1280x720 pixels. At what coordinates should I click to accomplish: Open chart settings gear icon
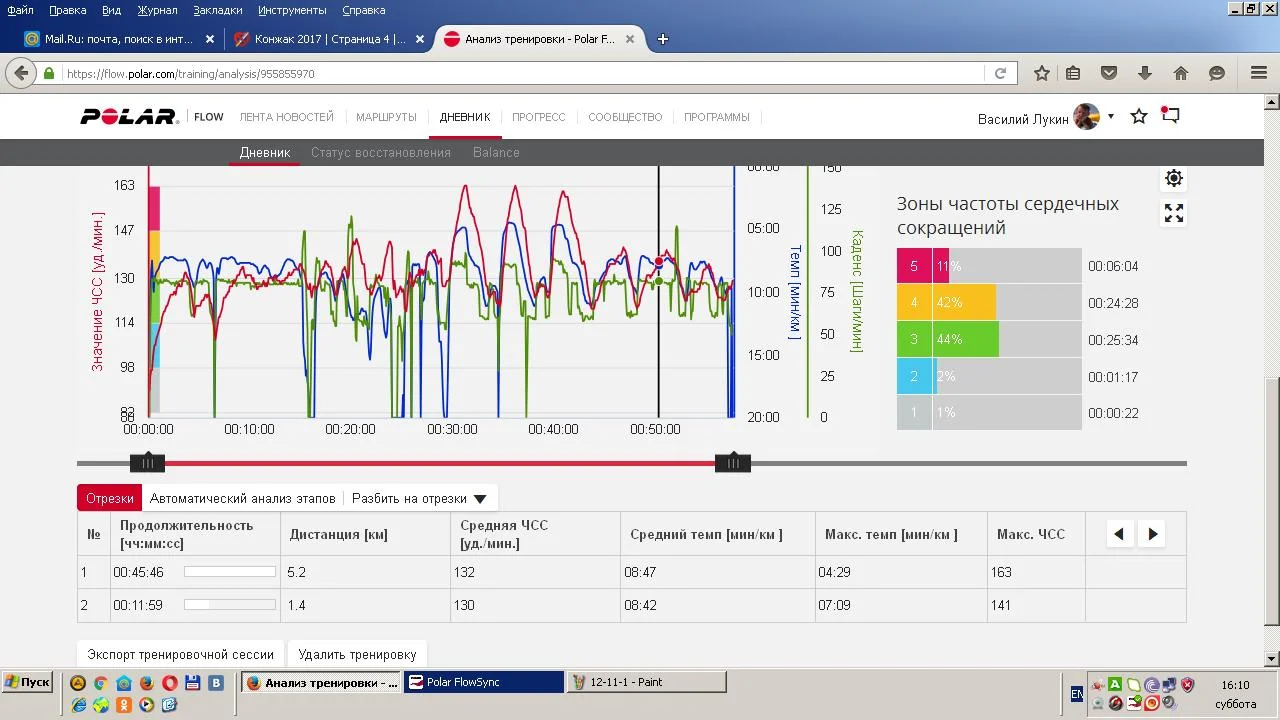click(x=1173, y=178)
